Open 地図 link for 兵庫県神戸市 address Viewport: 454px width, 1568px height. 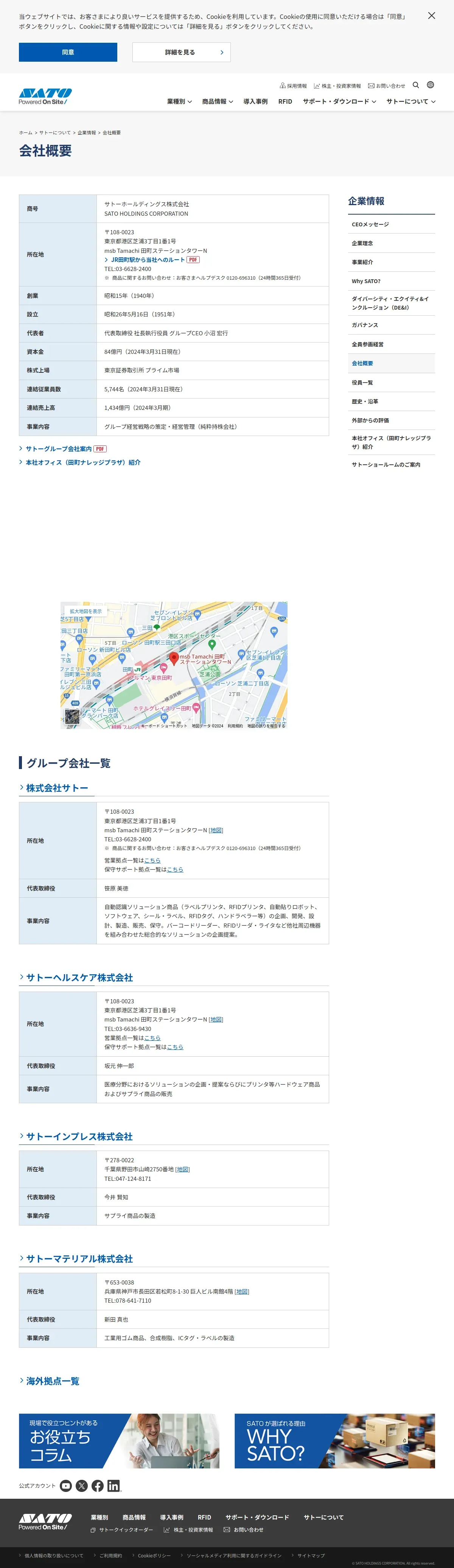pos(242,1292)
